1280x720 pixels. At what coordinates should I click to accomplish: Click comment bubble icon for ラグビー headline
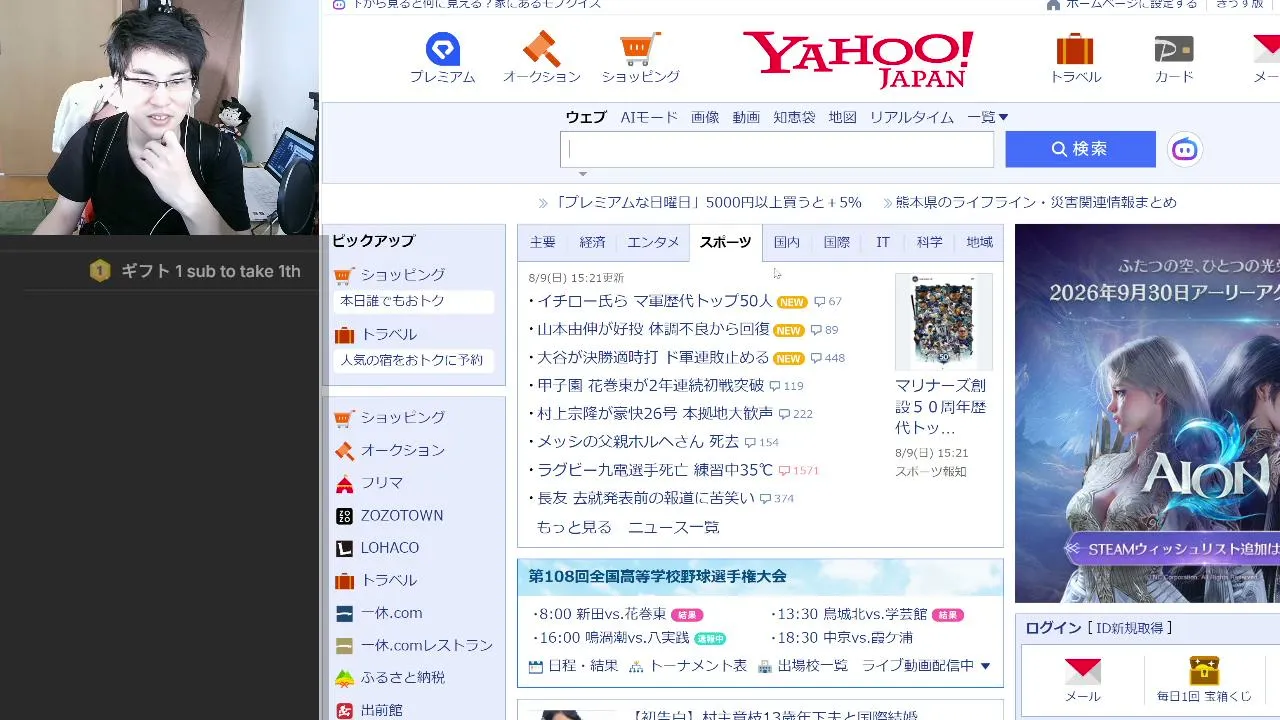pyautogui.click(x=784, y=470)
